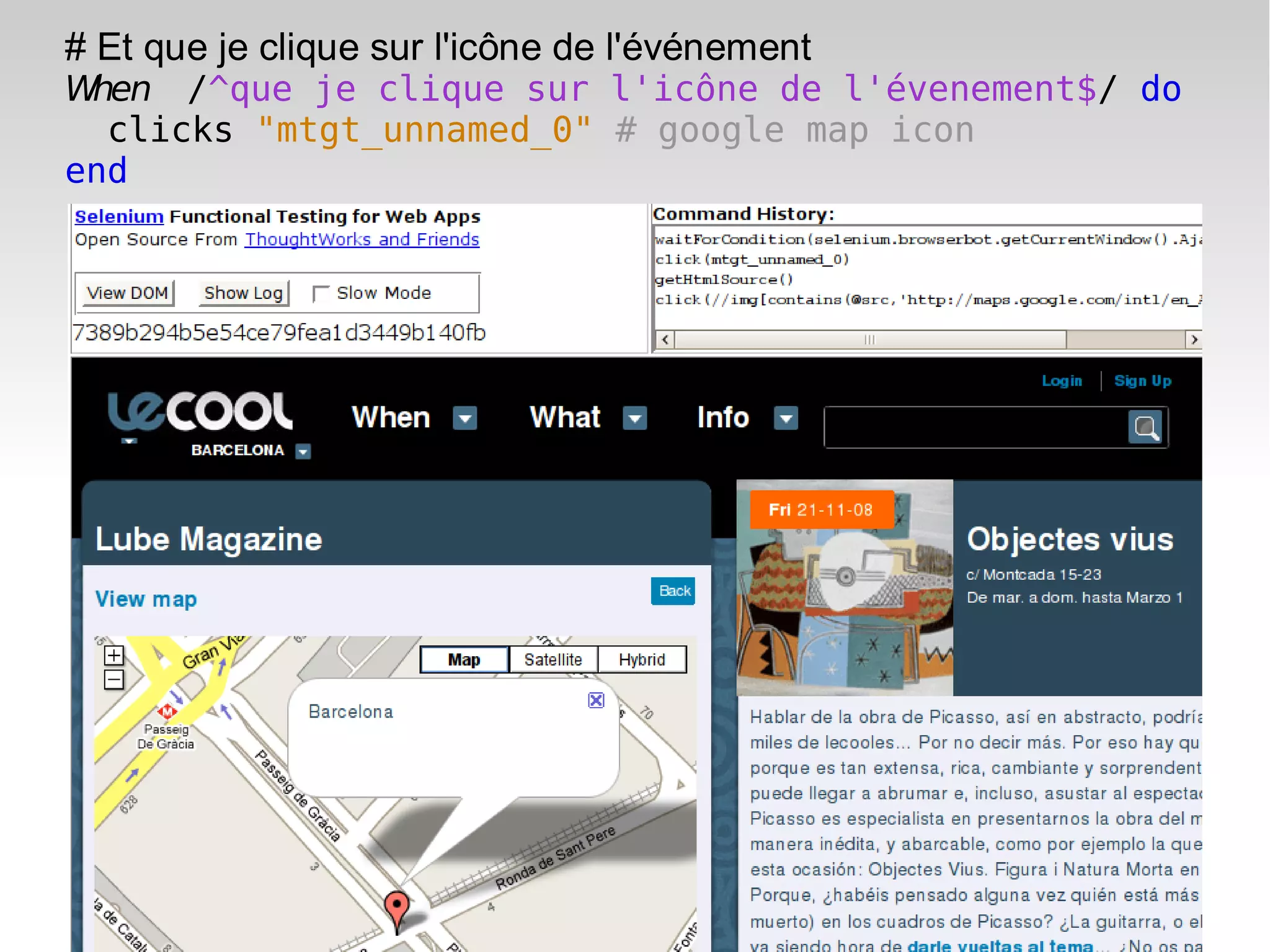Open the Selenium link
Viewport: 1270px width, 952px height.
119,216
